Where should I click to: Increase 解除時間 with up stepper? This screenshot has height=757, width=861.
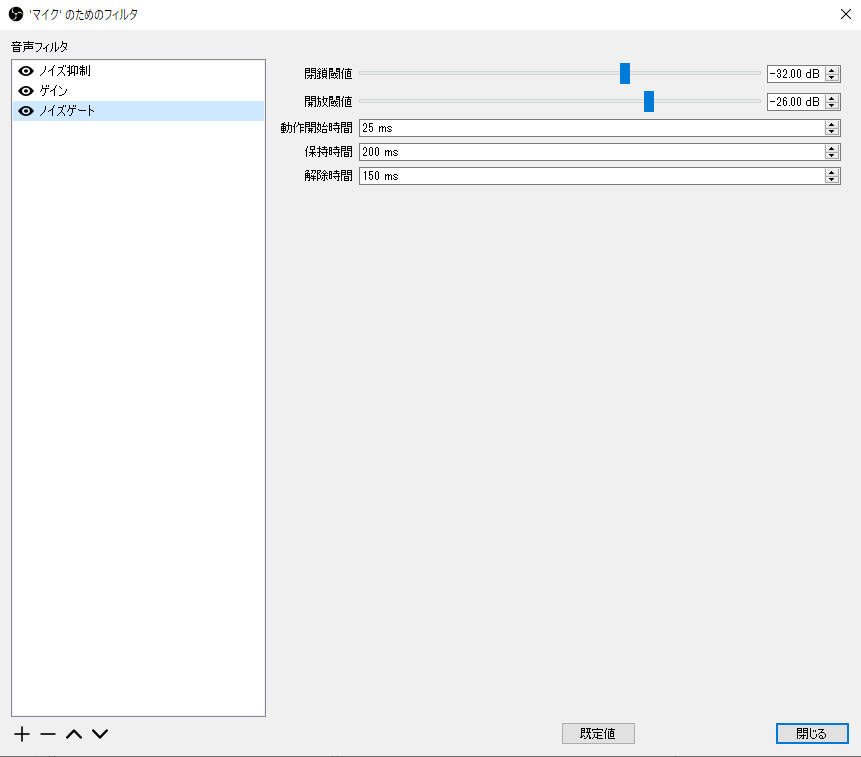pos(832,172)
